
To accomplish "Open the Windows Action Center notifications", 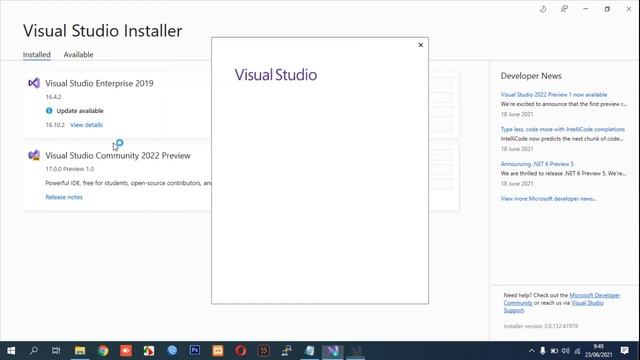I will 624,351.
